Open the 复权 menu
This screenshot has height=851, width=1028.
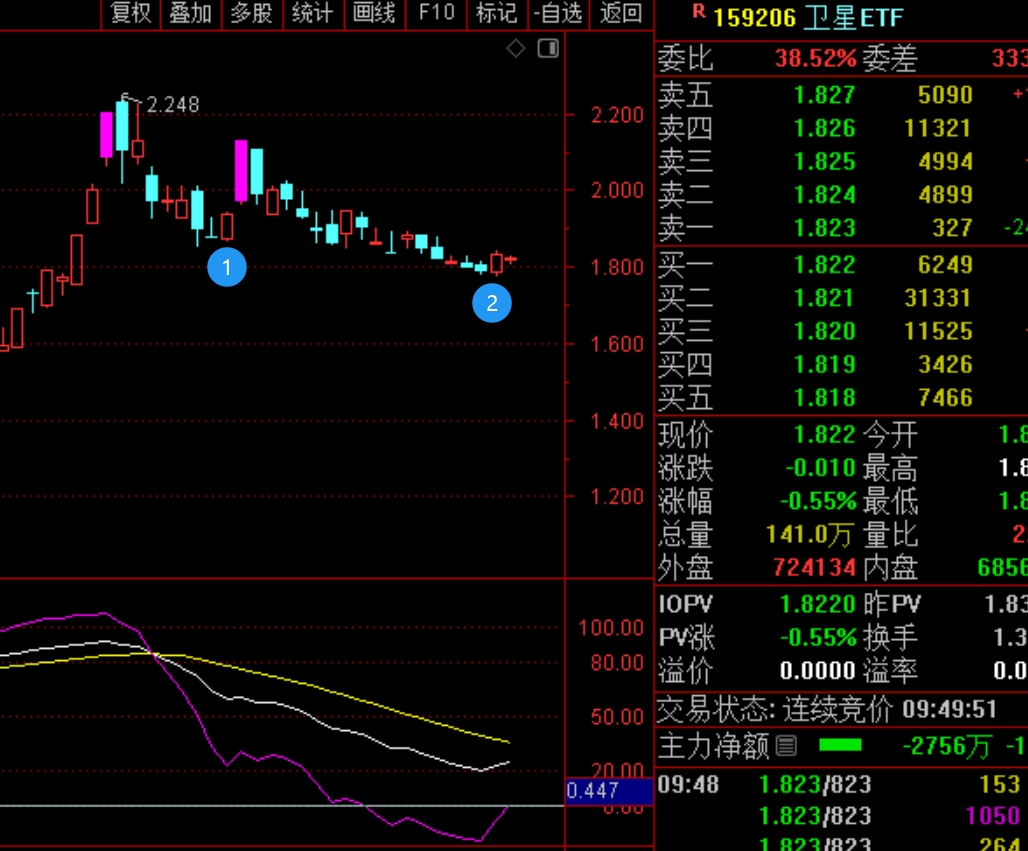pos(130,13)
